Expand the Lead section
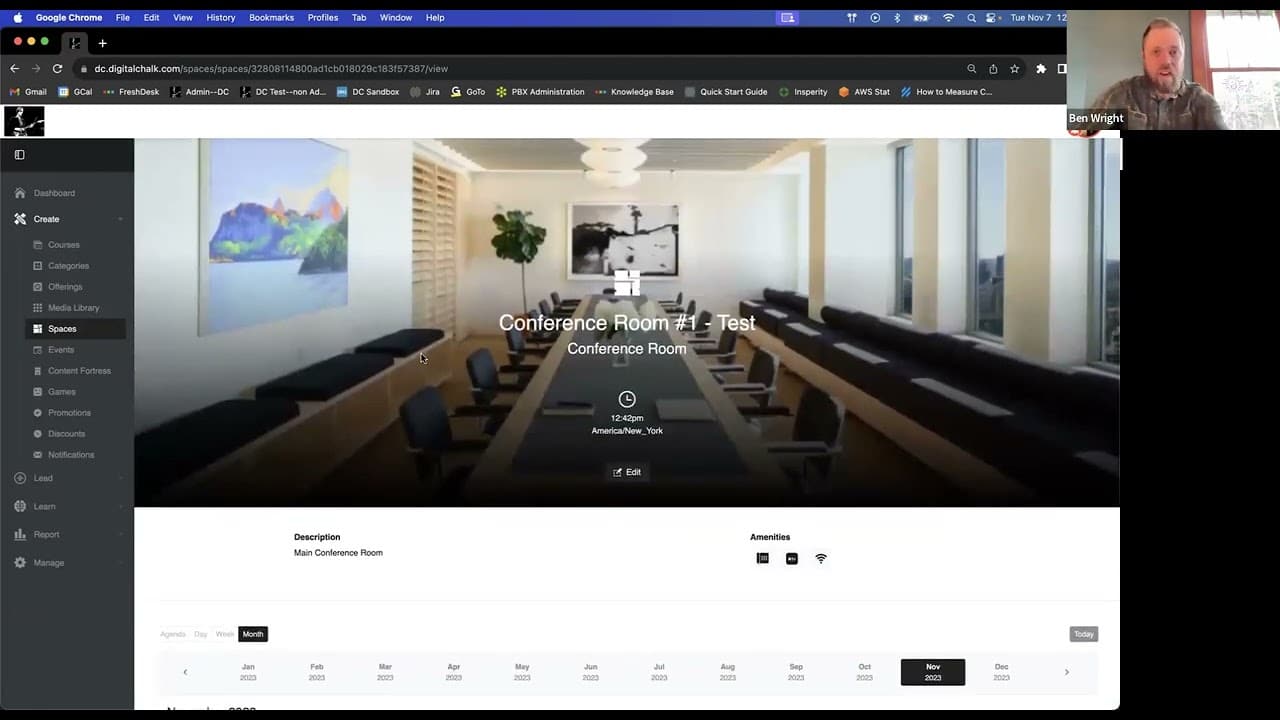The image size is (1280, 720). click(x=68, y=478)
